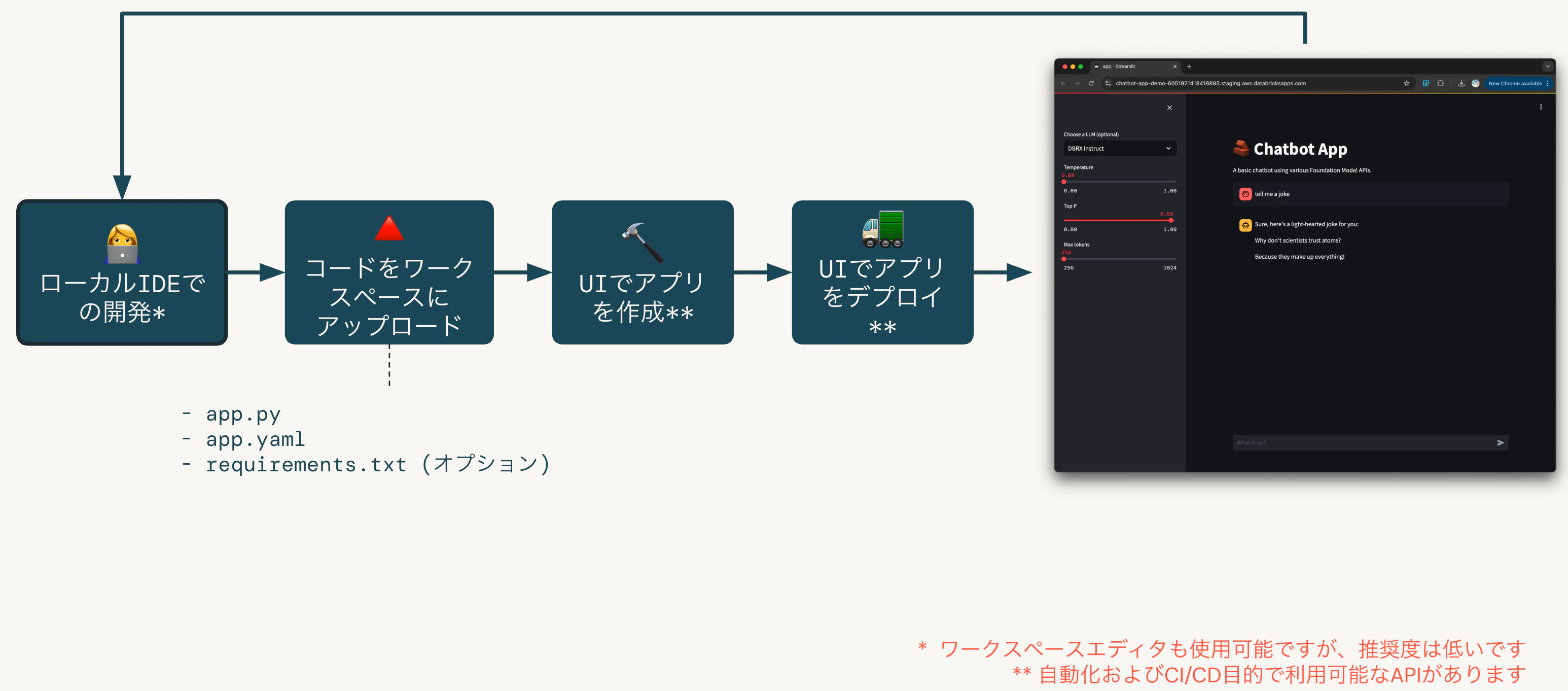Open the blue B extension icon
Viewport: 1568px width, 691px height.
coord(1426,83)
